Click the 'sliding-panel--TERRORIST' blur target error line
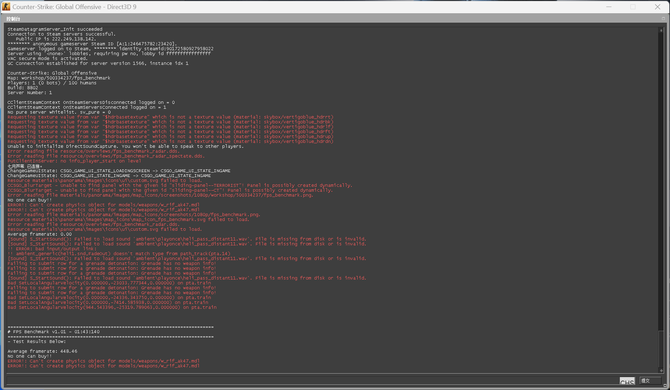The width and height of the screenshot is (670, 390). tap(179, 185)
